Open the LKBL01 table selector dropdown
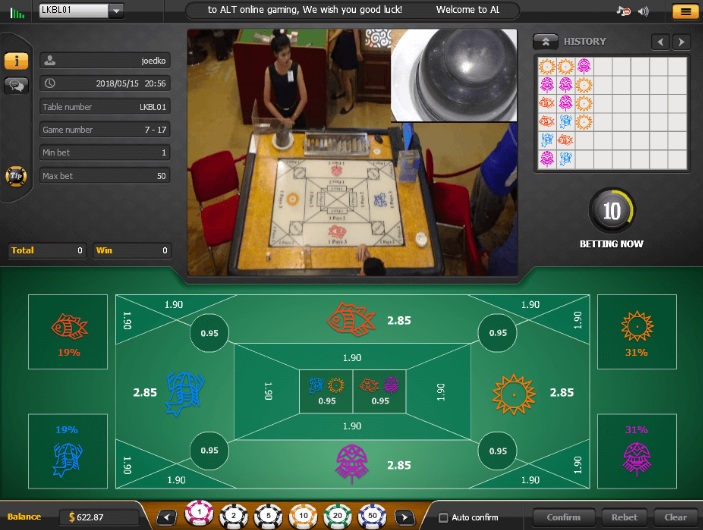This screenshot has width=703, height=530. click(x=117, y=11)
